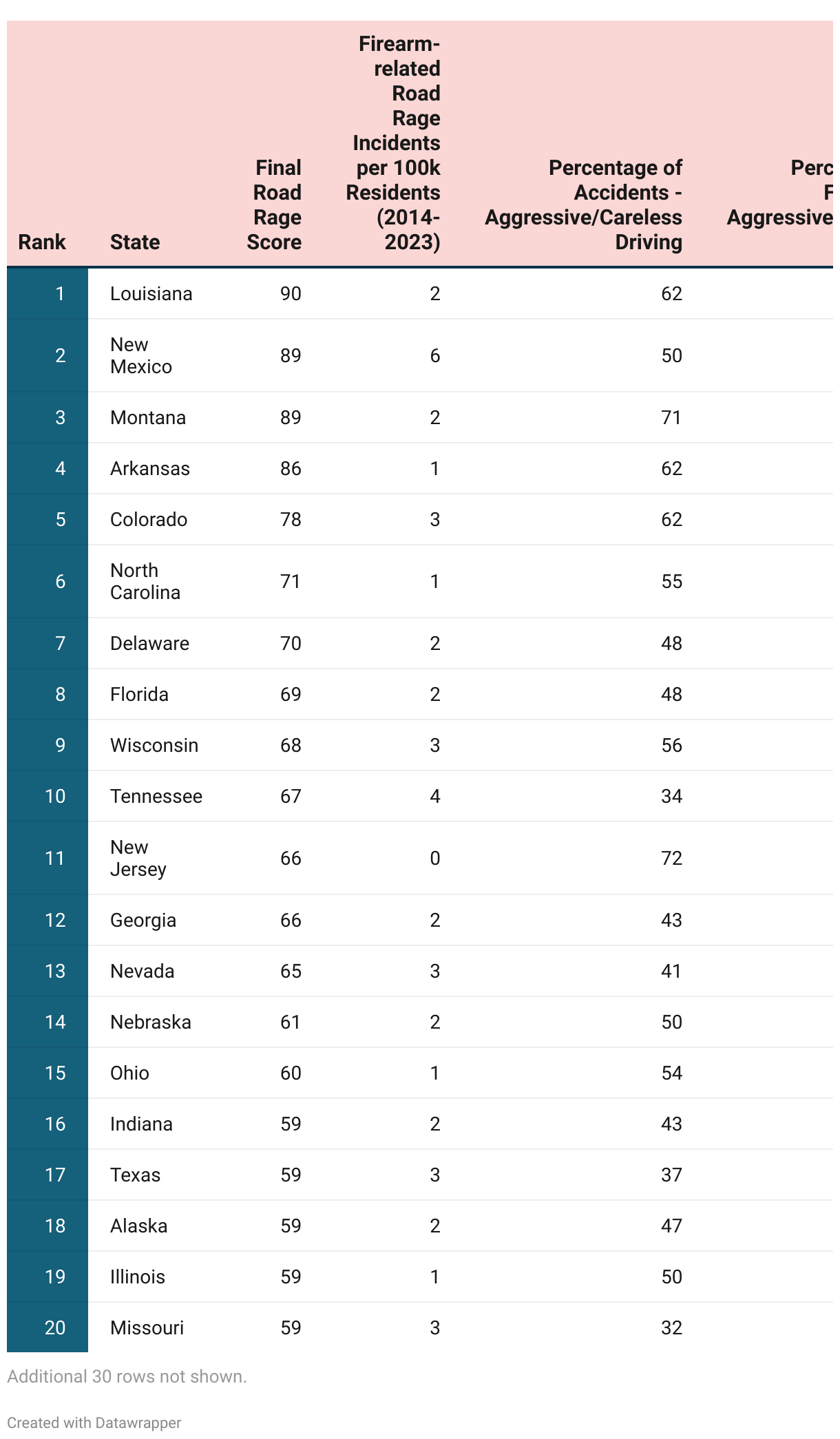840x1439 pixels.
Task: Sort by the State column header
Action: pos(135,242)
